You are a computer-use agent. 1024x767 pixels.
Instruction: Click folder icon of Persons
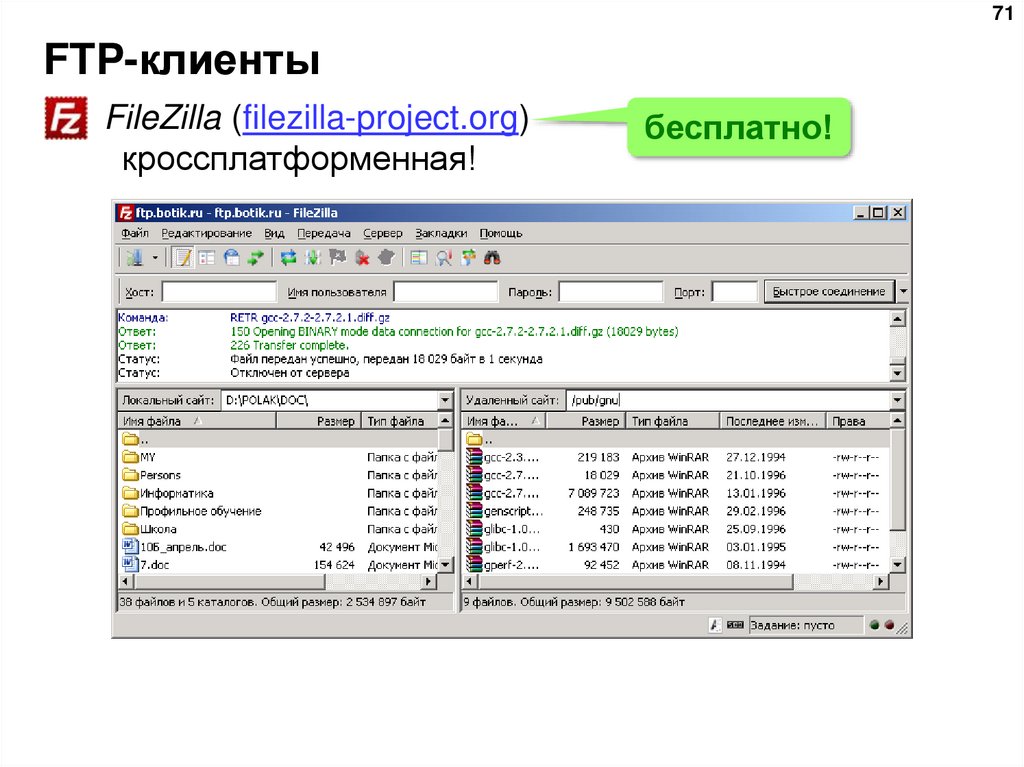131,475
